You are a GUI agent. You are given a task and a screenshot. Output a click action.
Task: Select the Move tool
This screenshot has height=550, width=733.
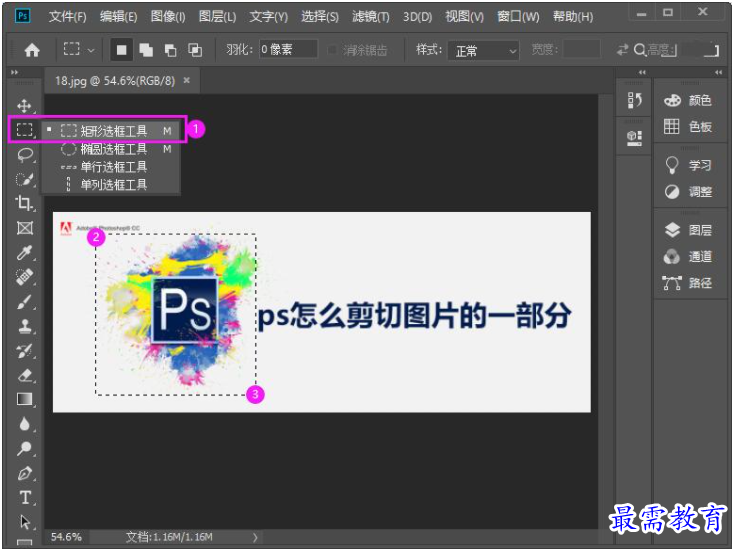click(24, 106)
